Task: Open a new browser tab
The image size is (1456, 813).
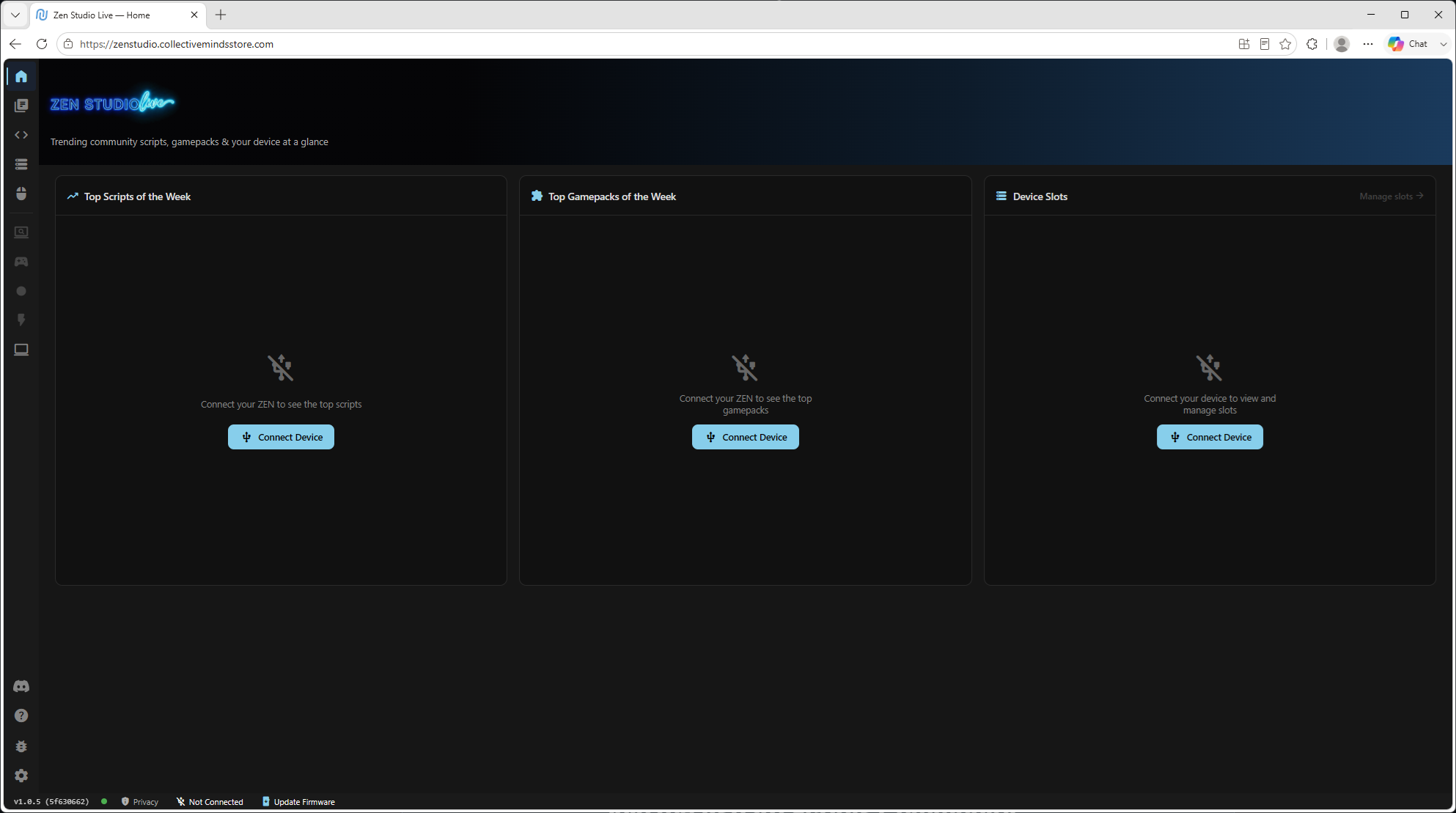Action: (221, 15)
